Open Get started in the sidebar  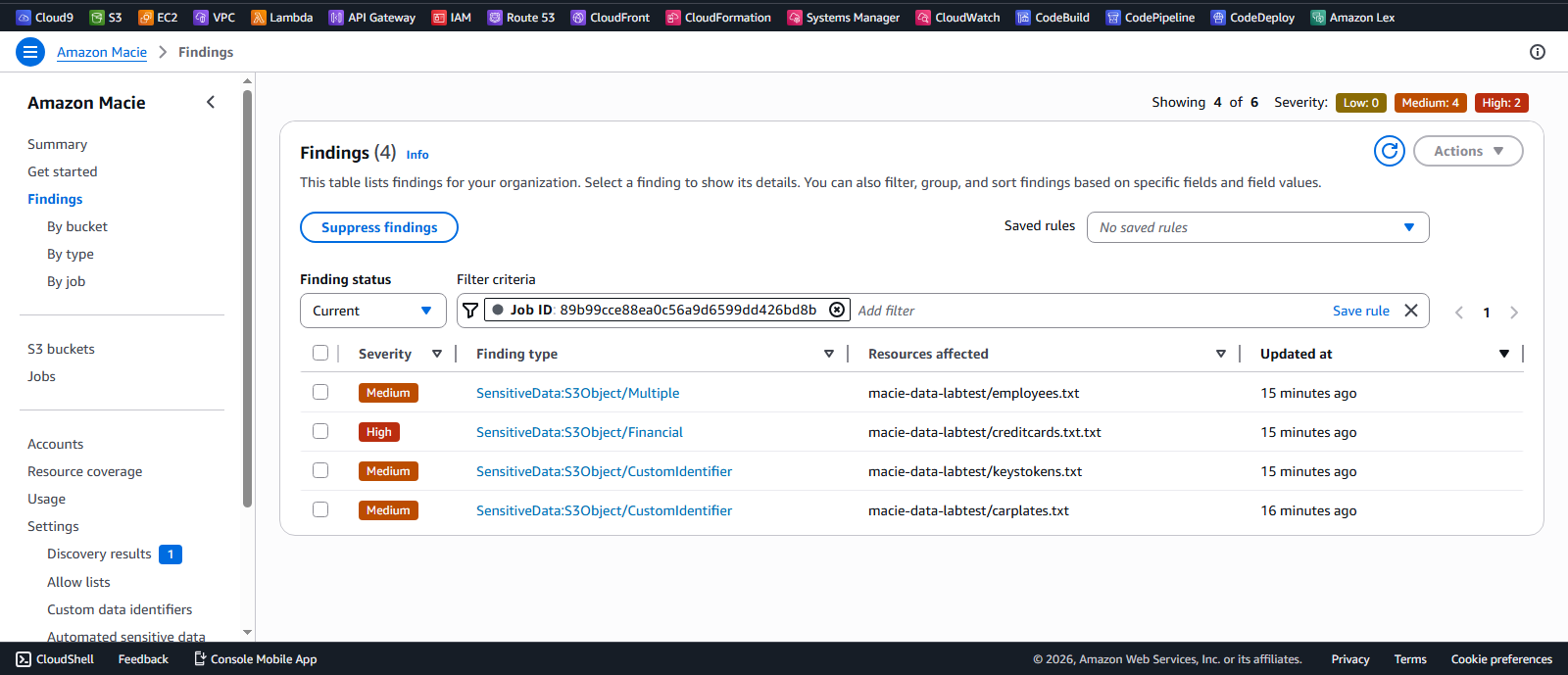pyautogui.click(x=63, y=171)
